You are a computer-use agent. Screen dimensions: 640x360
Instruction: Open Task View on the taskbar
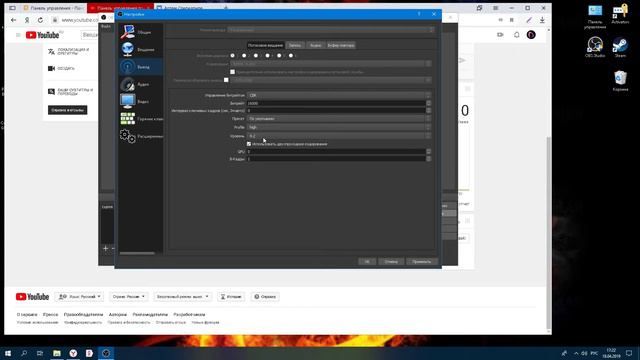(x=40, y=353)
